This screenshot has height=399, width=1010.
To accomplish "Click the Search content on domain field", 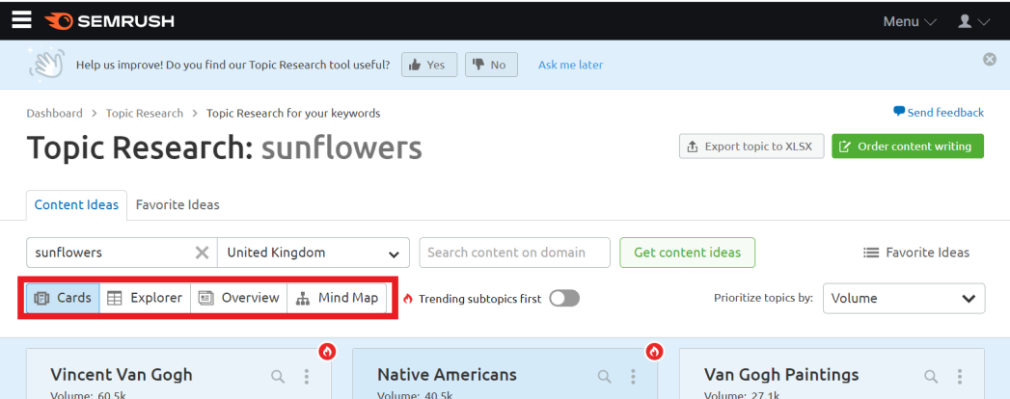I will click(514, 253).
